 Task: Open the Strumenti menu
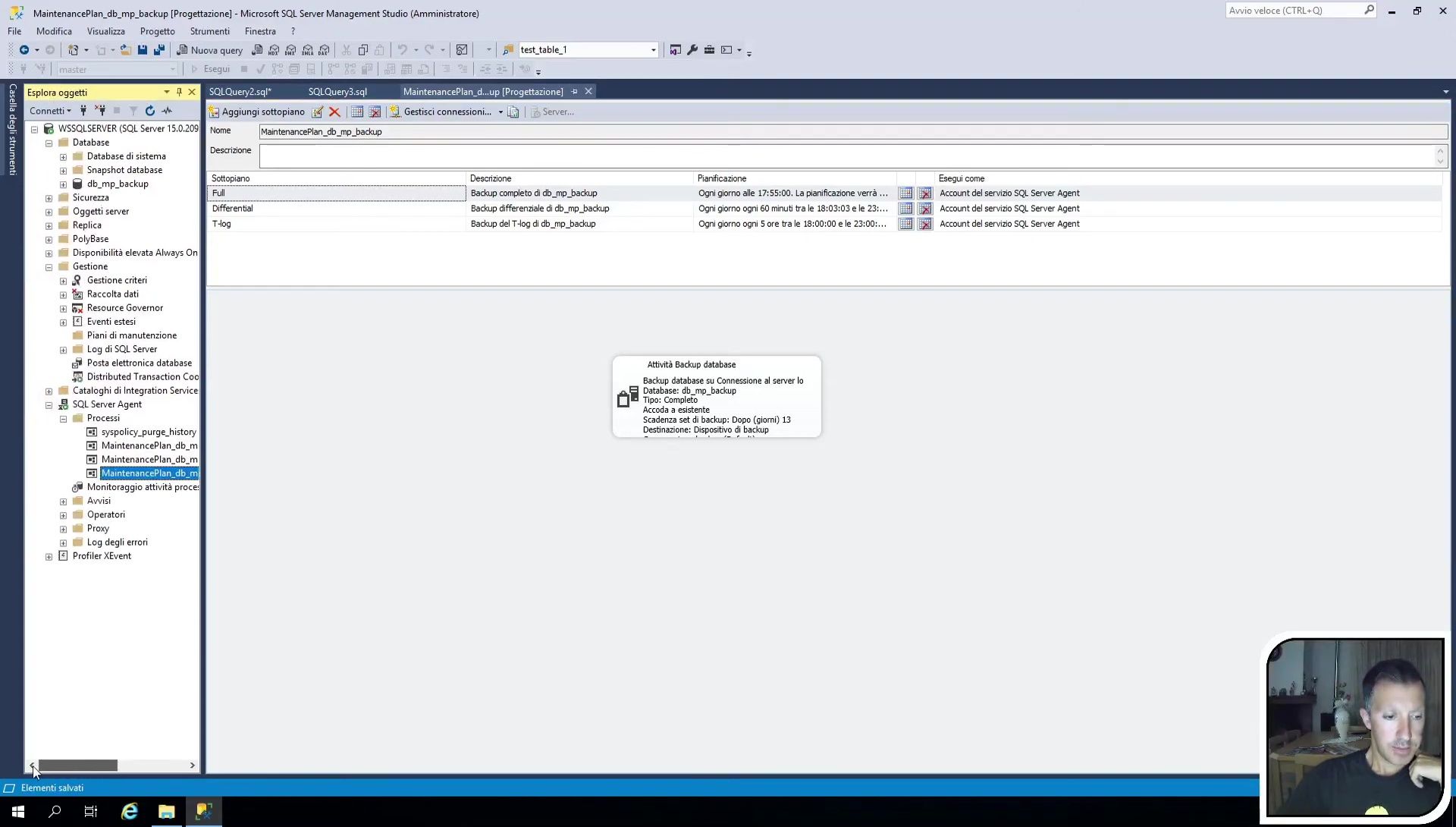point(209,31)
